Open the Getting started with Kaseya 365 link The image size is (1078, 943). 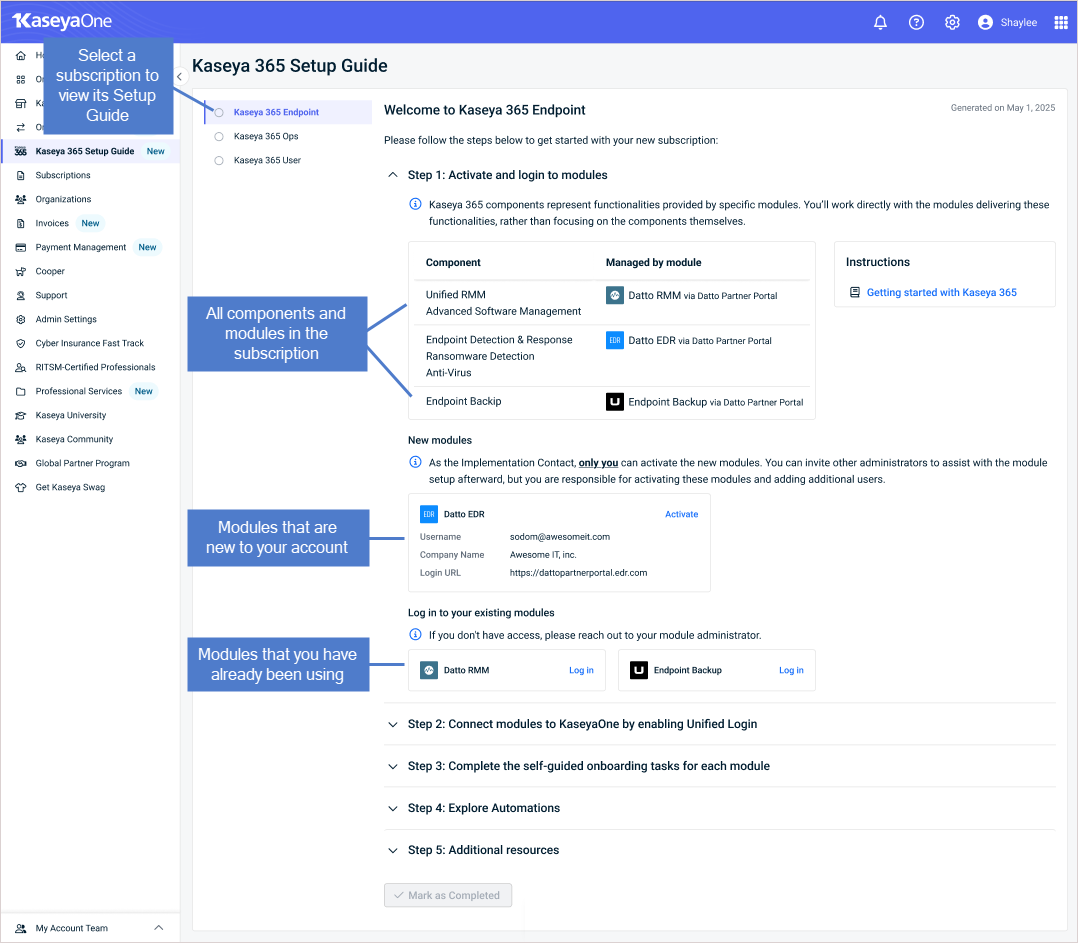point(941,293)
